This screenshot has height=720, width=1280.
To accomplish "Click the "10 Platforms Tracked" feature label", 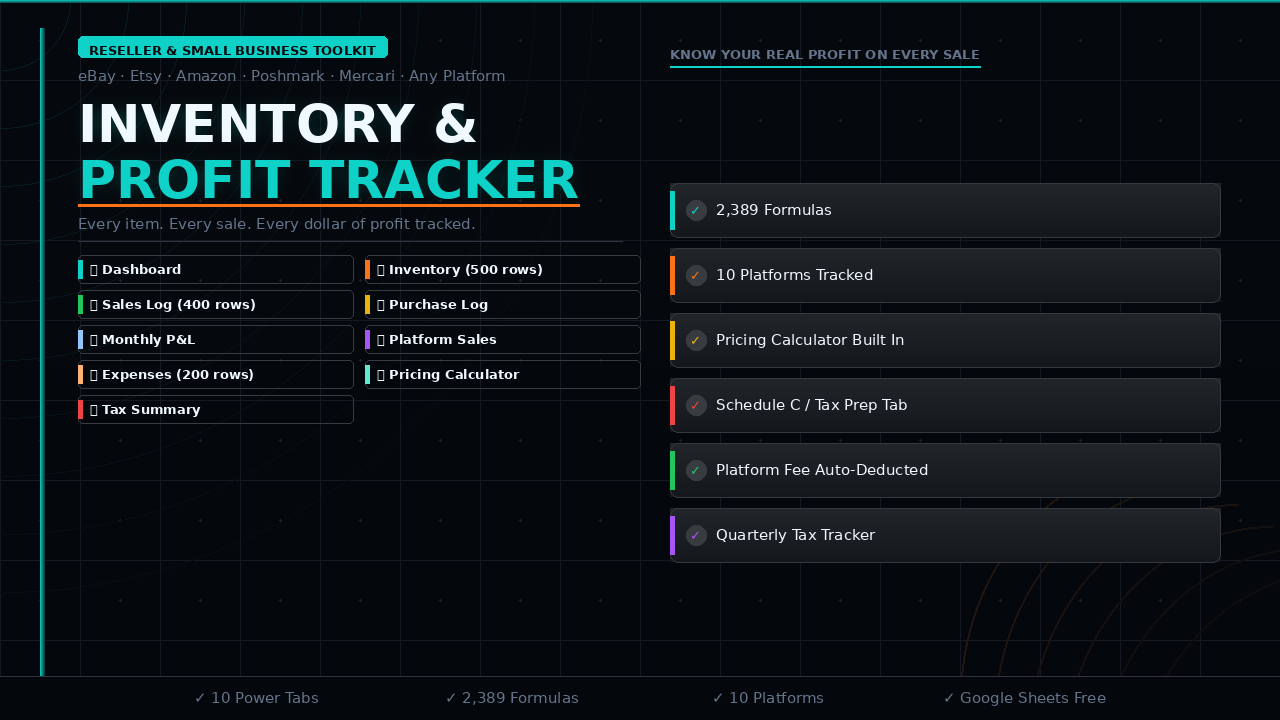I will pyautogui.click(x=794, y=275).
